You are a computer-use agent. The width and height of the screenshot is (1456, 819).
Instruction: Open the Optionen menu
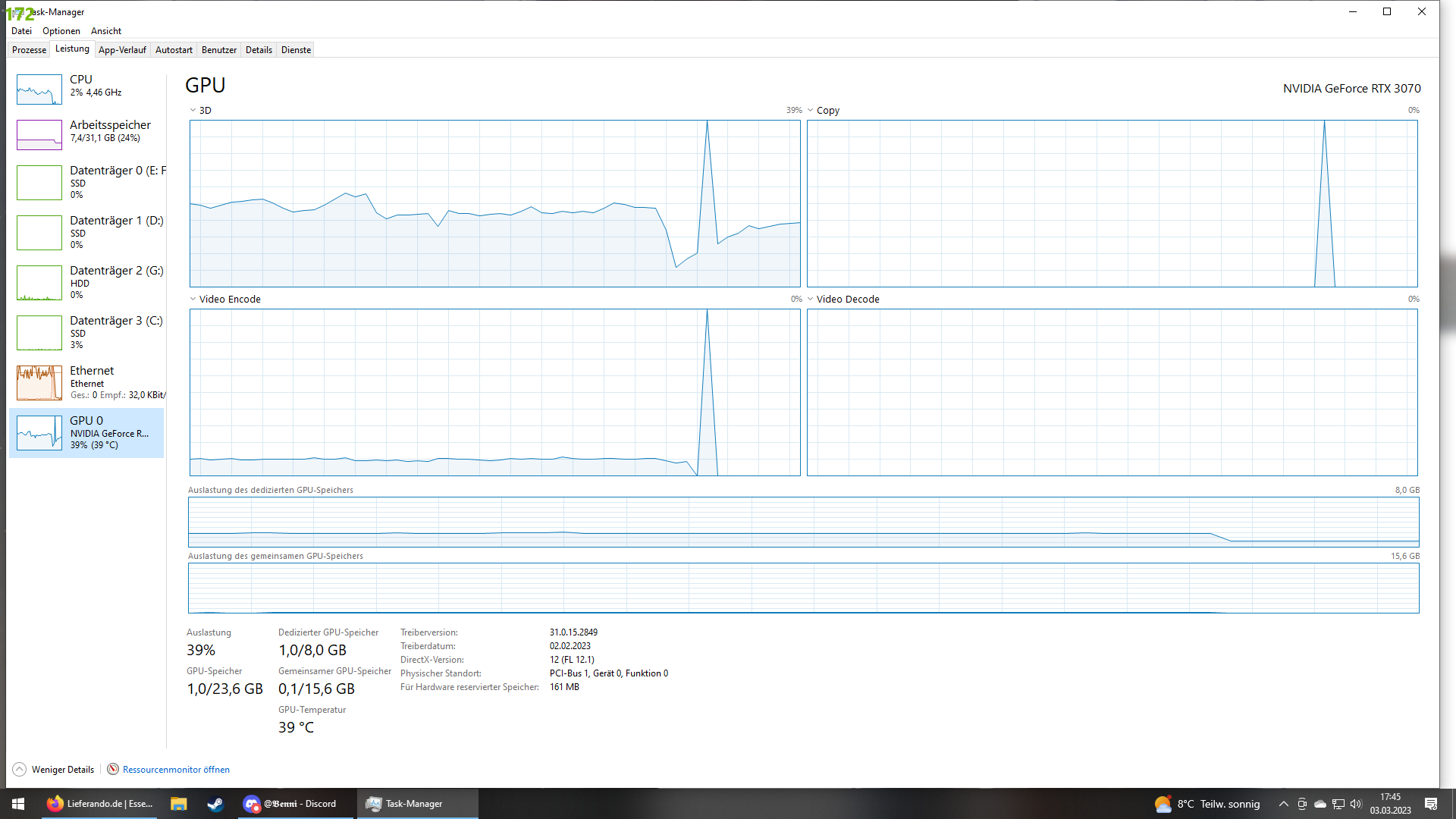pyautogui.click(x=61, y=31)
